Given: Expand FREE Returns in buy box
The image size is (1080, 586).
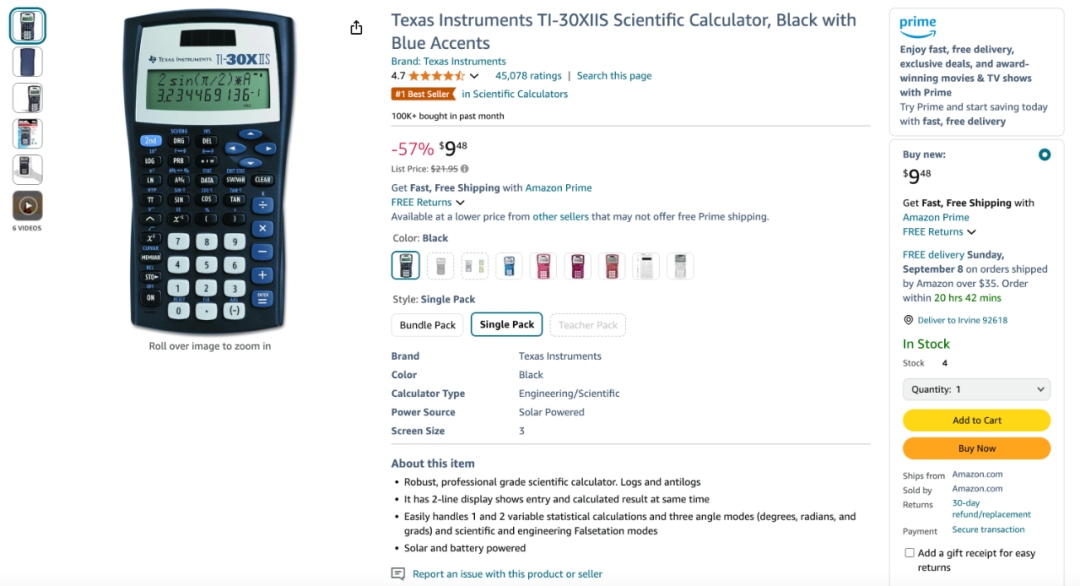Looking at the screenshot, I should click(x=939, y=232).
